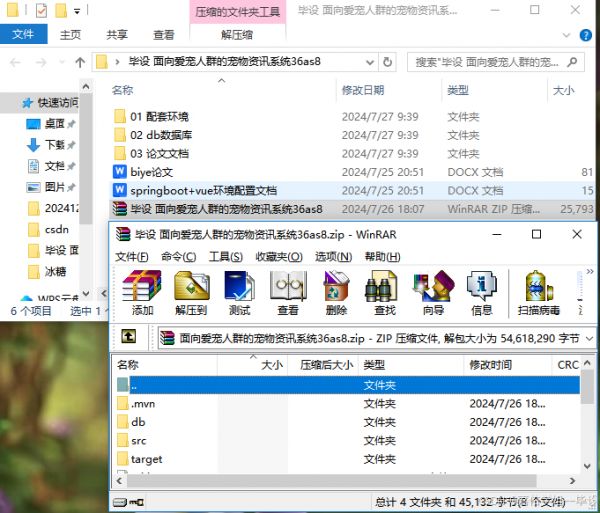Screen dimensions: 600x513
Task: Open the Extract (解压缩) ribbon tab
Action: pos(237,35)
